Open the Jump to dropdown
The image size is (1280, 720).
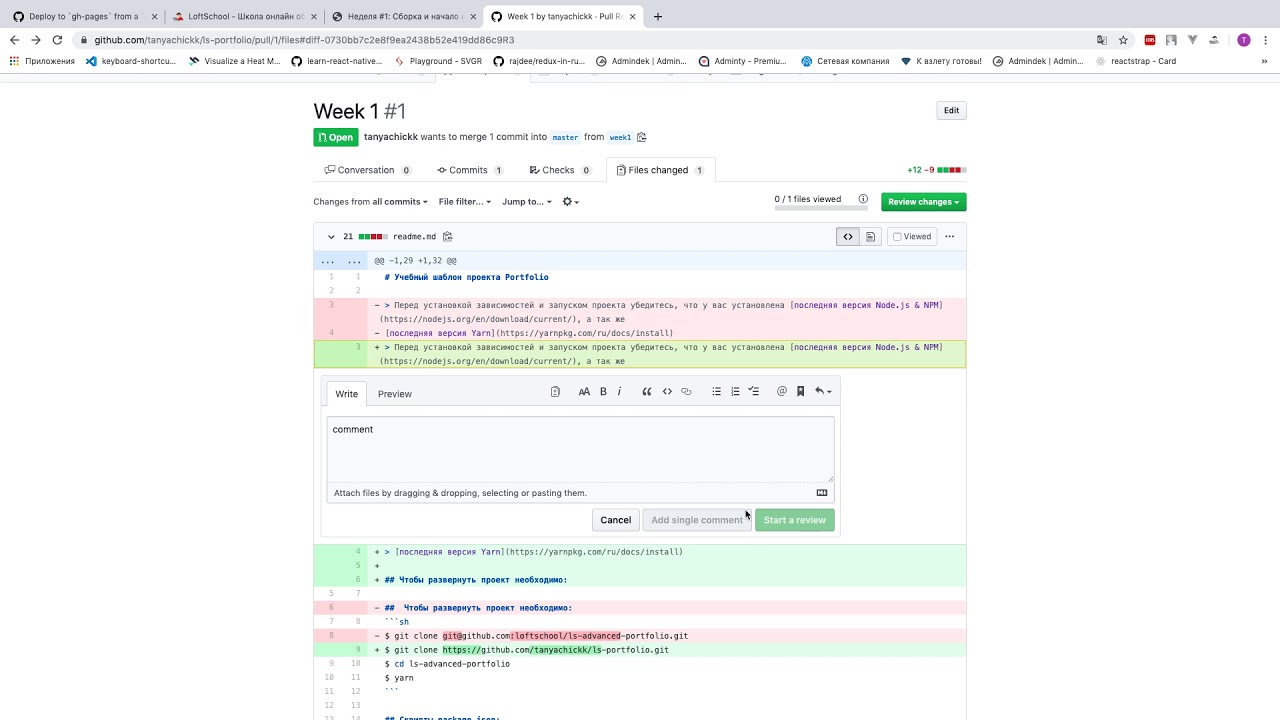tap(526, 202)
